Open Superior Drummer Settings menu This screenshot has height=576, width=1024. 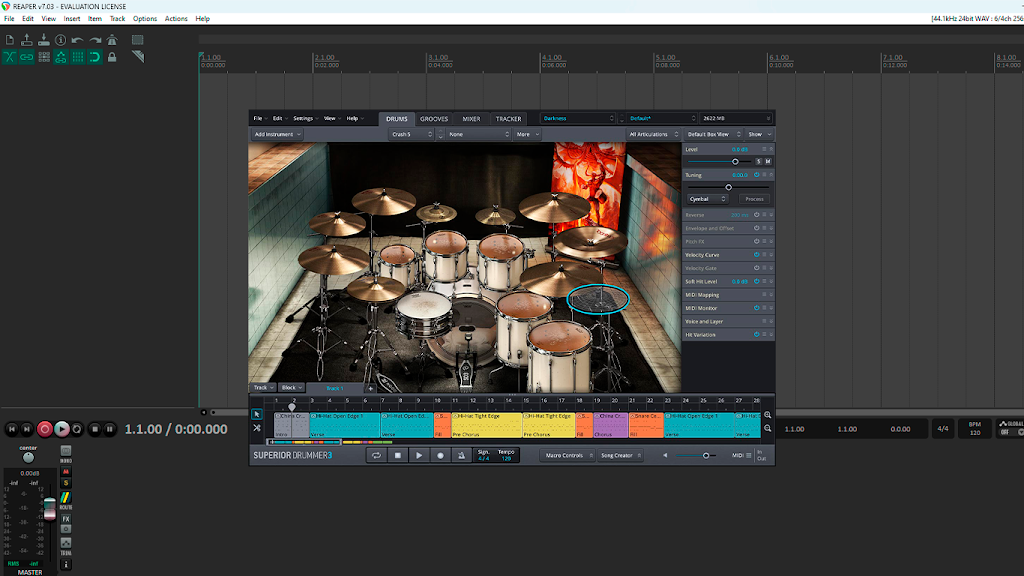[305, 119]
